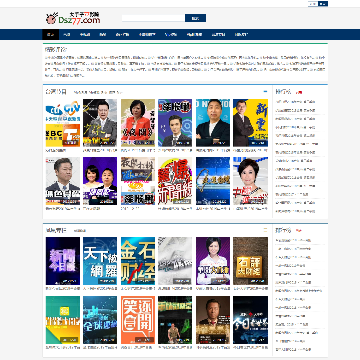Open the red 爆 新聞 poster thumbnail

click(175, 181)
